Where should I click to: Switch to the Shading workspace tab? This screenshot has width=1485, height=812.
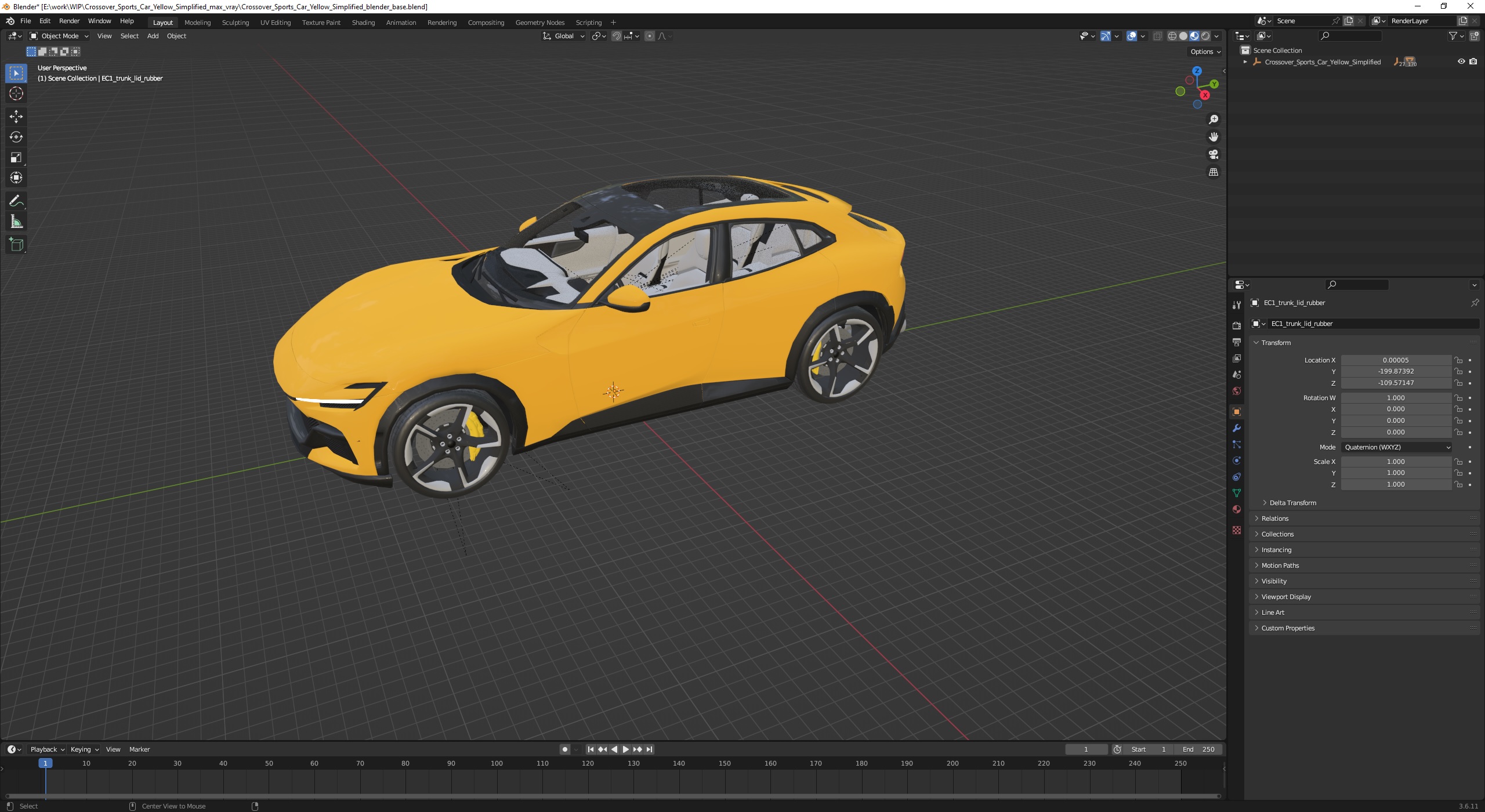(x=363, y=23)
